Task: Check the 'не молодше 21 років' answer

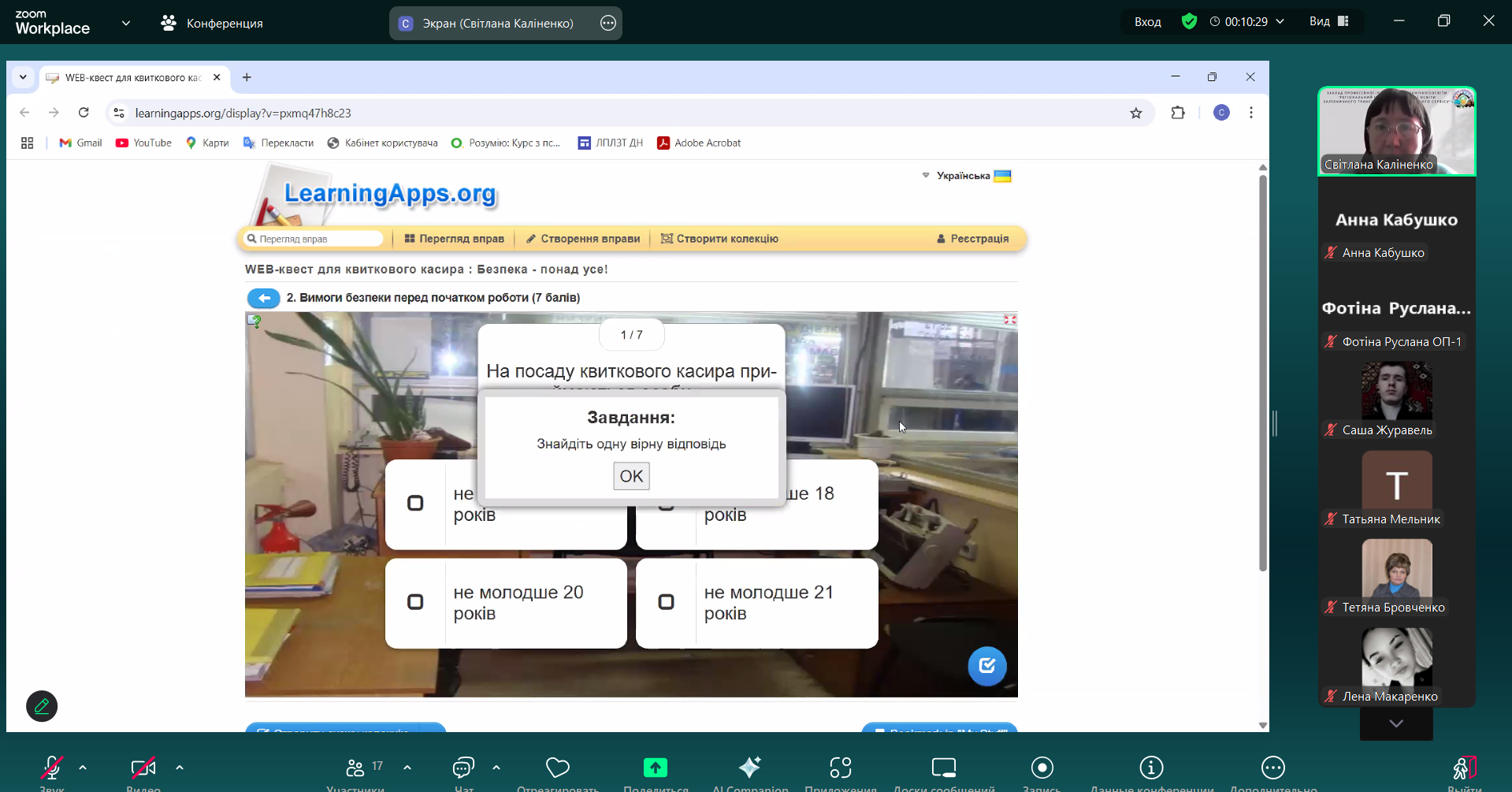Action: coord(666,602)
